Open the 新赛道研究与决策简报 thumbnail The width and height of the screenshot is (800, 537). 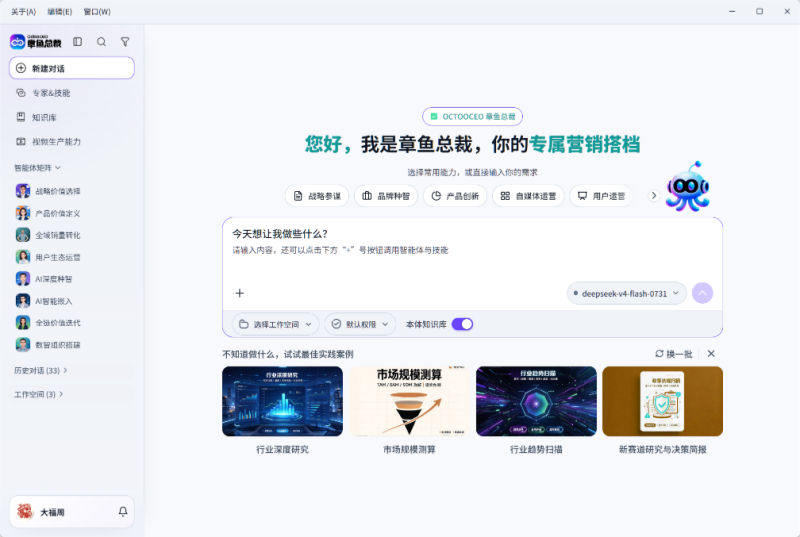pos(663,401)
